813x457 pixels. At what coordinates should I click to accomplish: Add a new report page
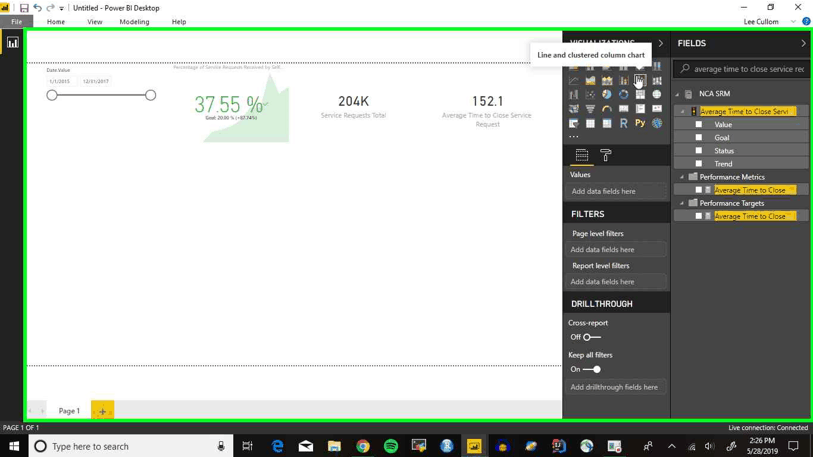(102, 411)
